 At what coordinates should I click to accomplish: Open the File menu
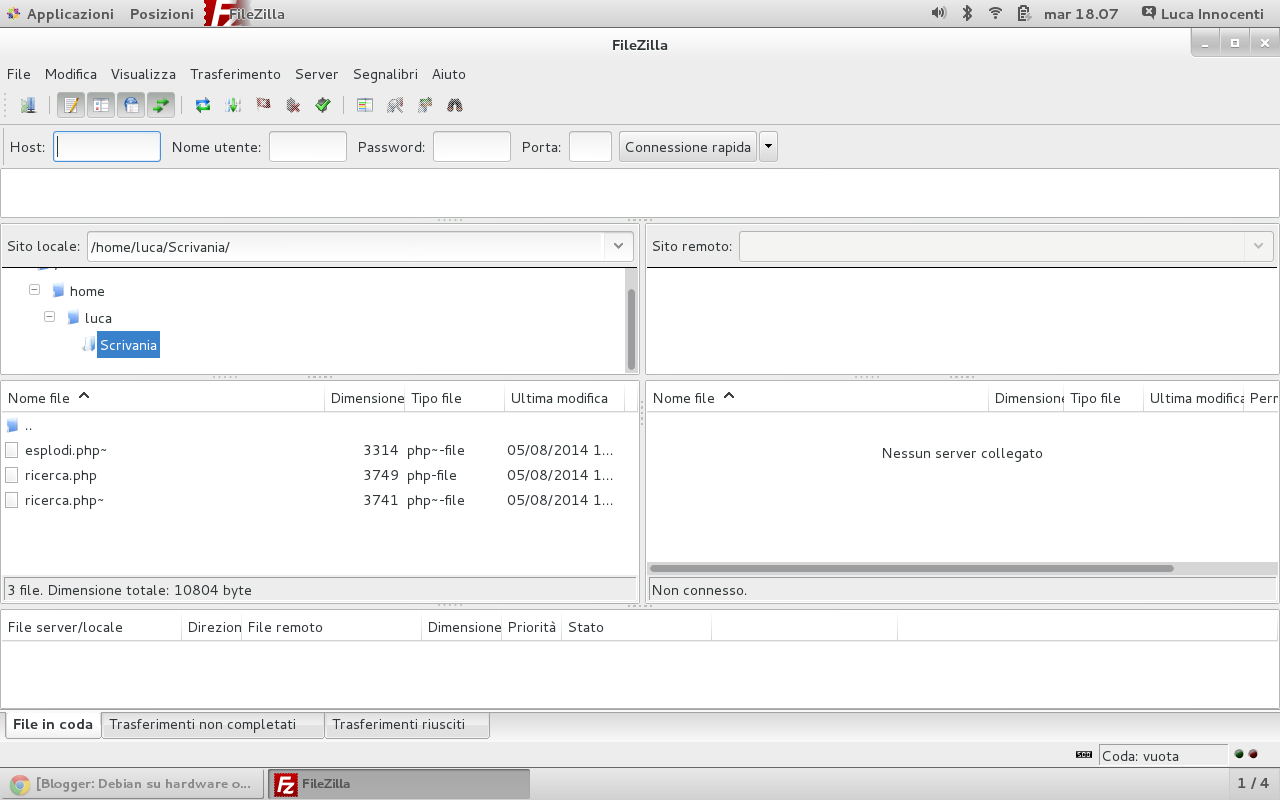tap(19, 74)
